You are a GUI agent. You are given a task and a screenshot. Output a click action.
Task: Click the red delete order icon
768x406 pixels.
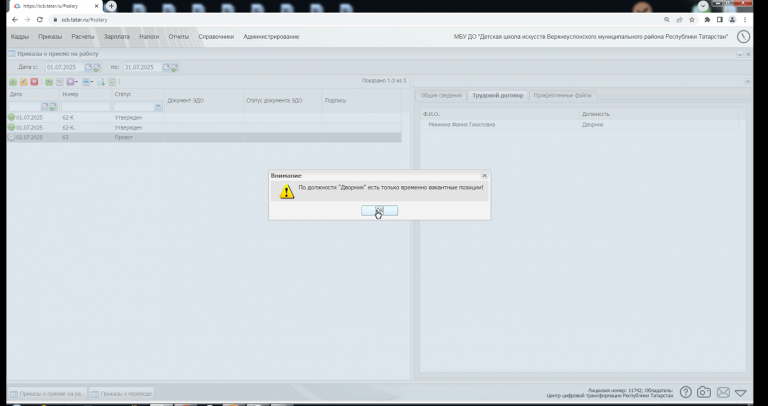pos(34,82)
